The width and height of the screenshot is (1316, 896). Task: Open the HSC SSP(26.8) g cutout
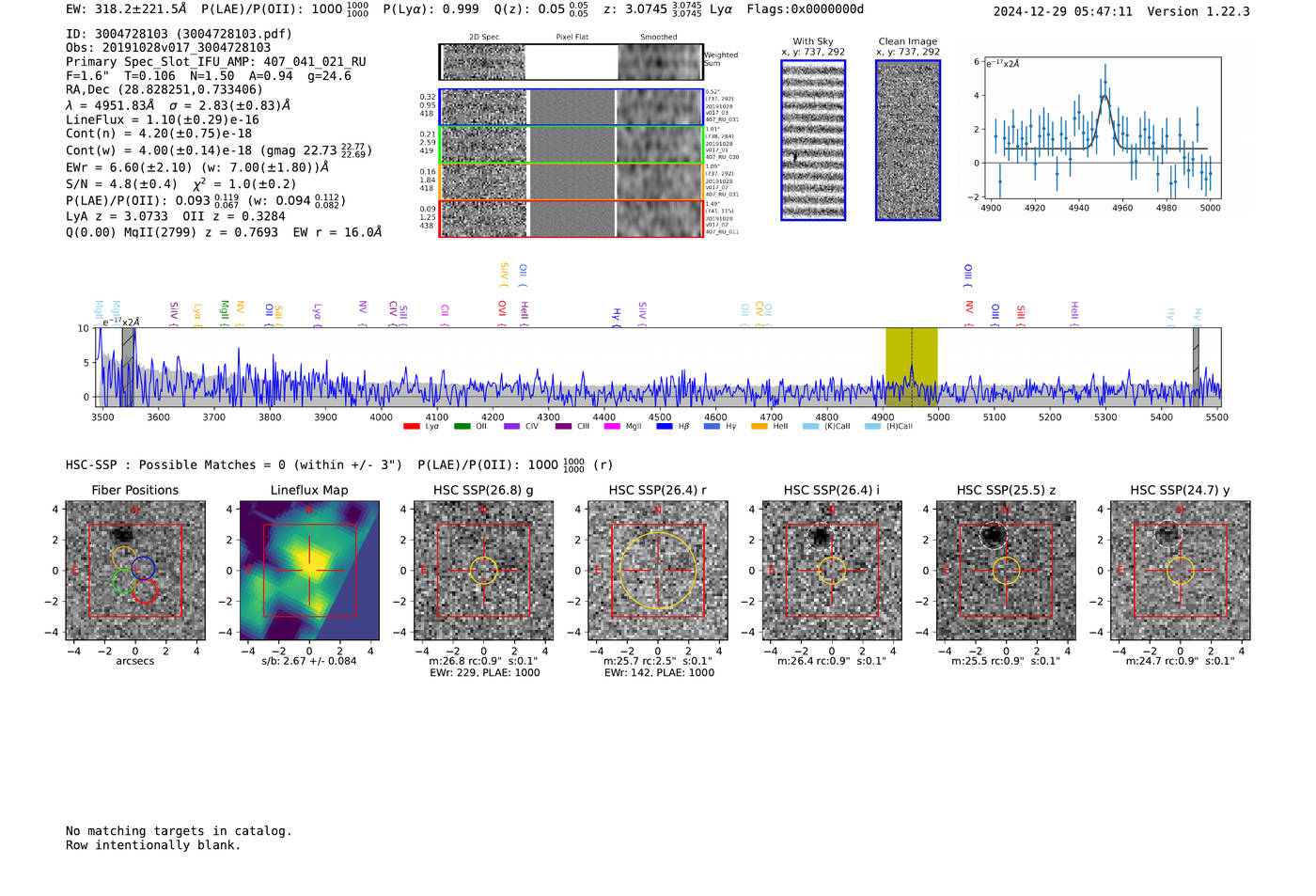pyautogui.click(x=483, y=571)
